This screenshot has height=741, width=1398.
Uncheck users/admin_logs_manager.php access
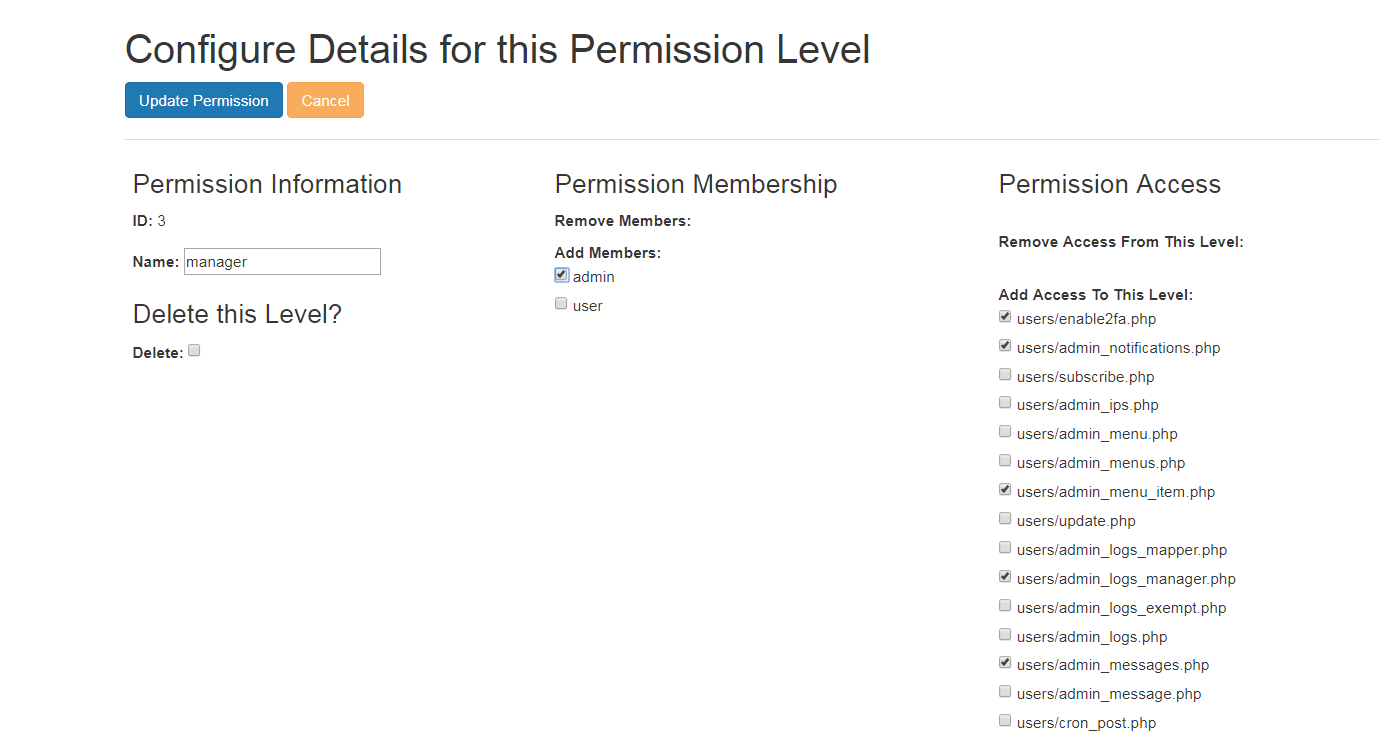pos(1005,577)
